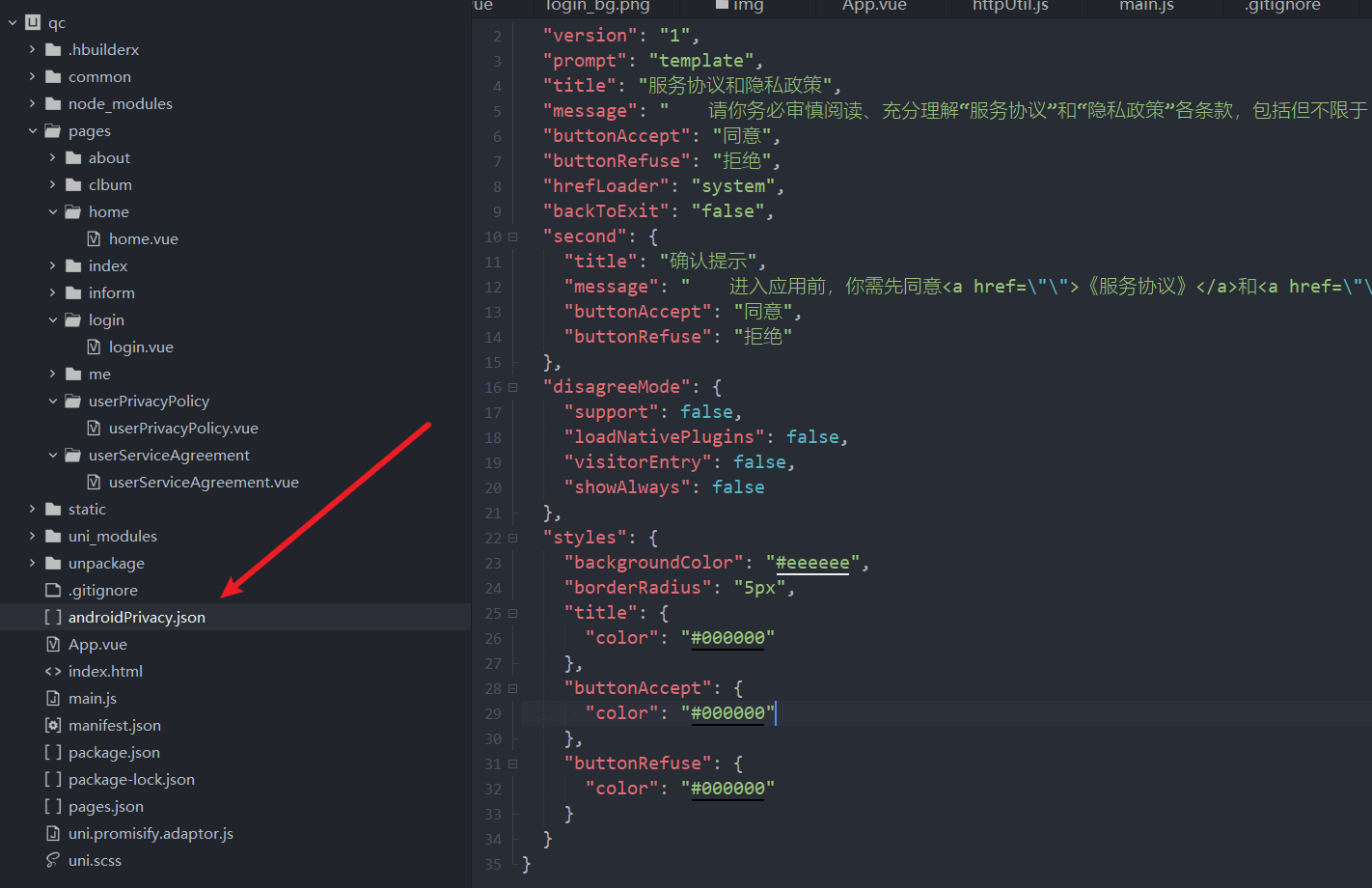Collapse the pages folder
1372x888 pixels.
point(32,130)
